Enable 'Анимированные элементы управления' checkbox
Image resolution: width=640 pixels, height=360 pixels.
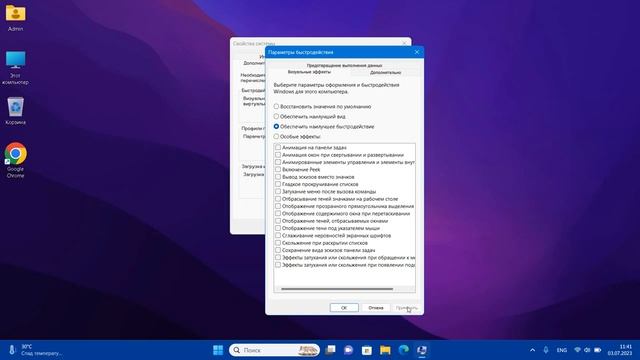278,162
